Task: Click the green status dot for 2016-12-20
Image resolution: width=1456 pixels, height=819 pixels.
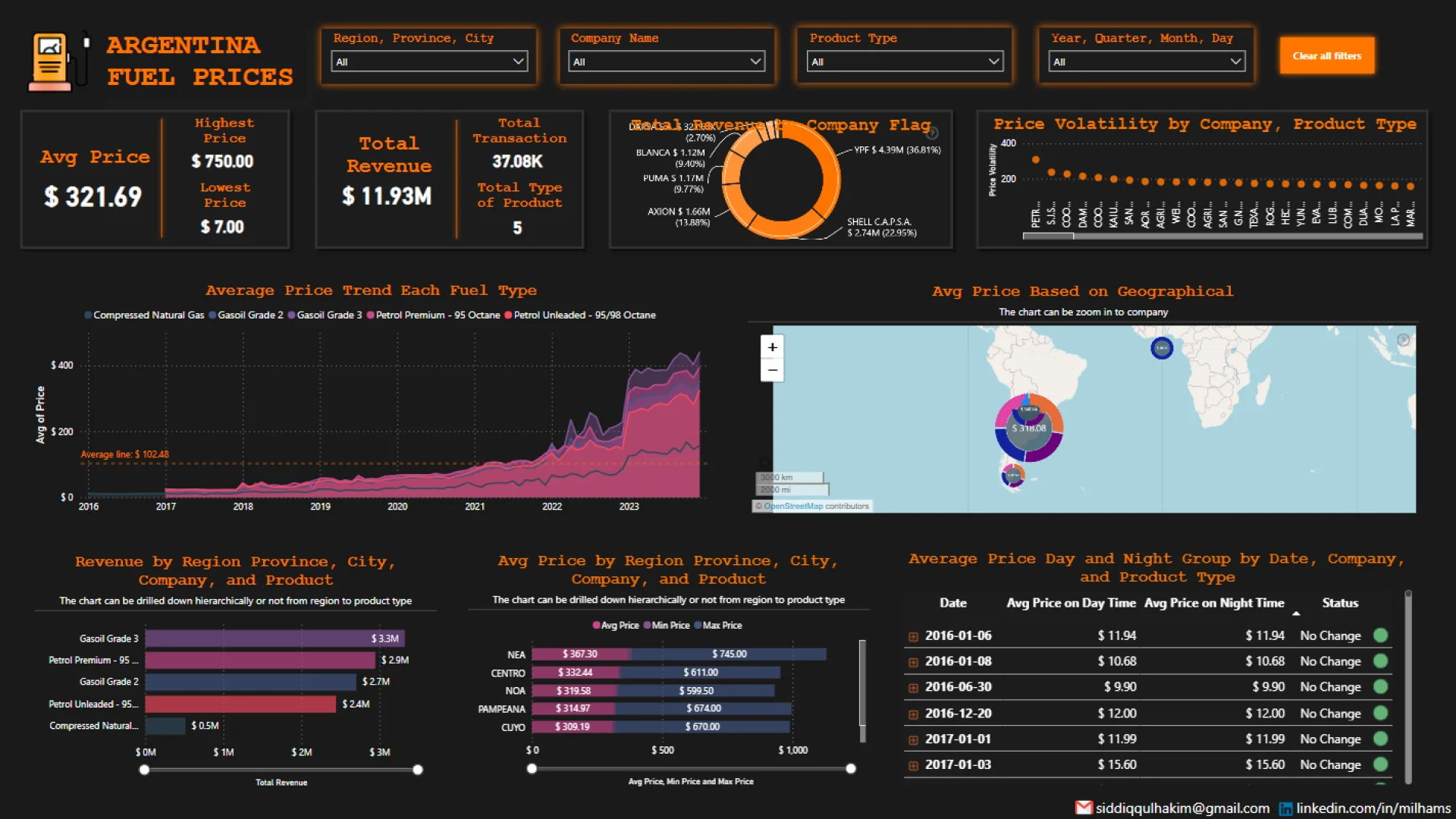Action: point(1381,714)
